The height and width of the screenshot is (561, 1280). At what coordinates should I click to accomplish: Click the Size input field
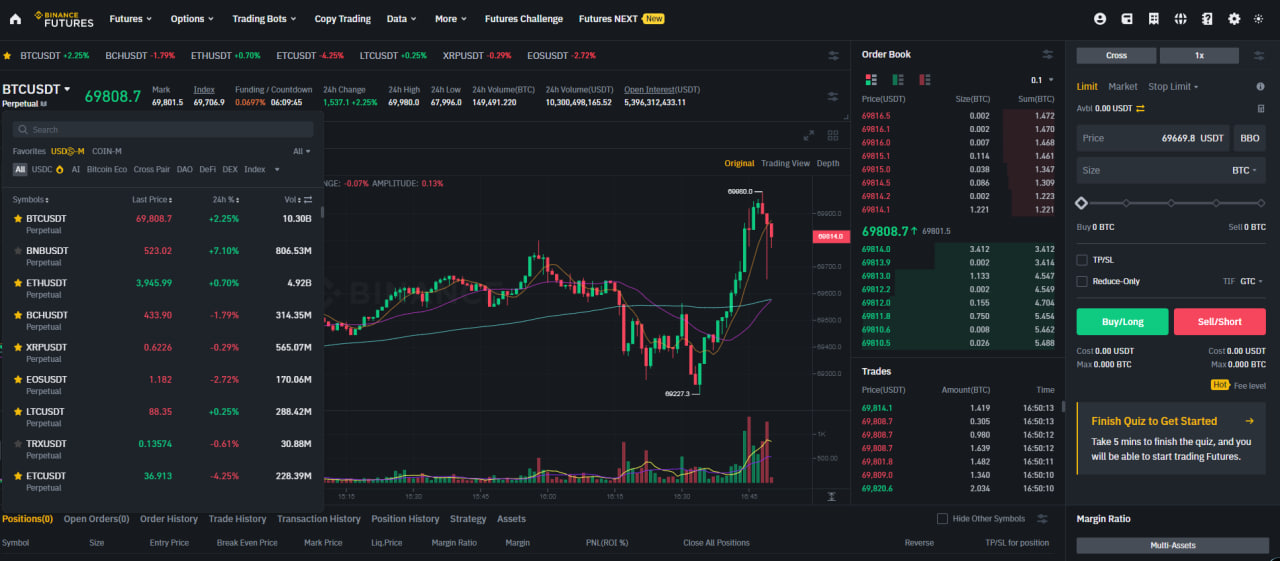1171,170
